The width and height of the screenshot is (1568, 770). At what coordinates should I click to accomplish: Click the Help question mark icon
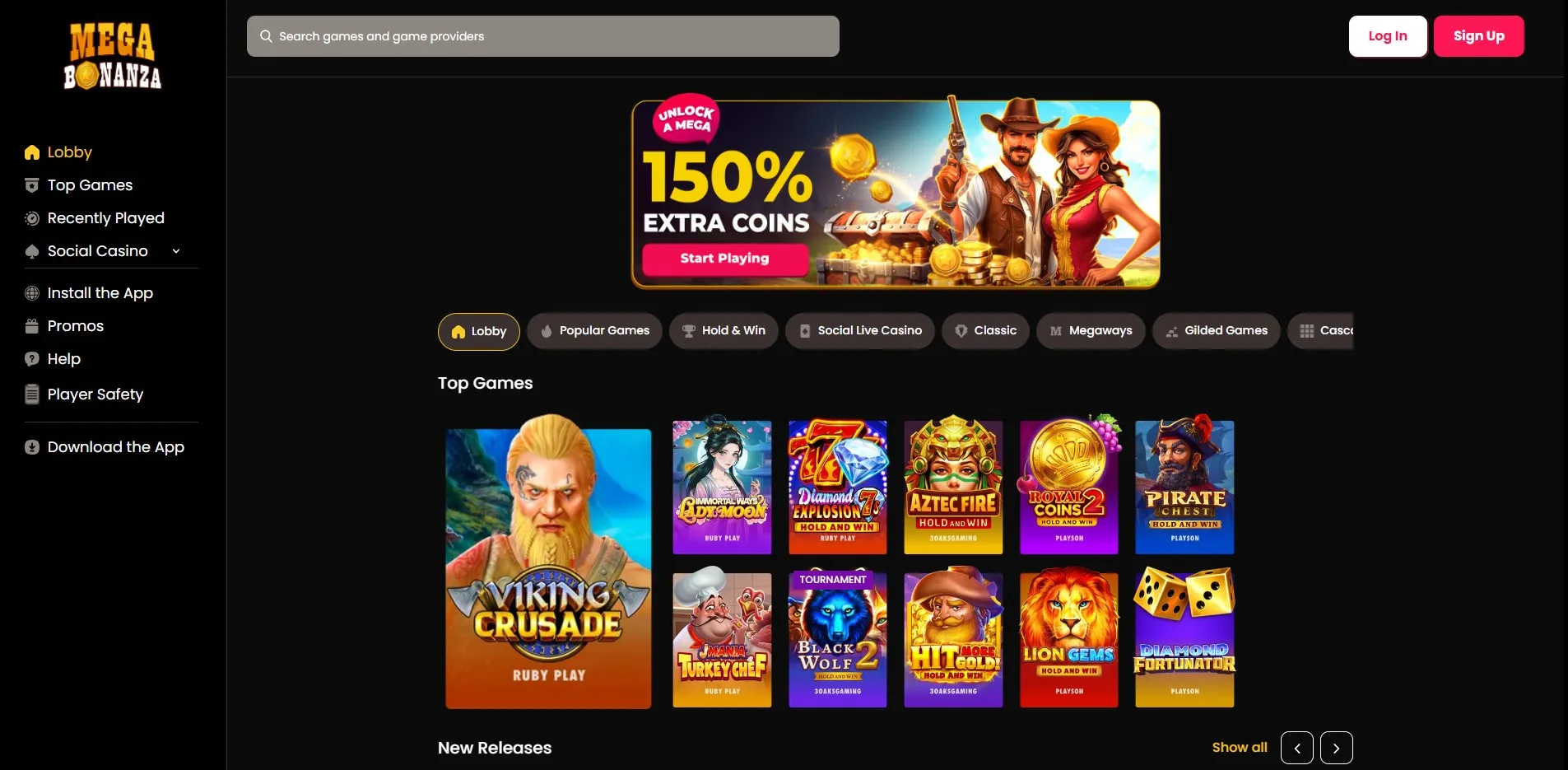[32, 359]
